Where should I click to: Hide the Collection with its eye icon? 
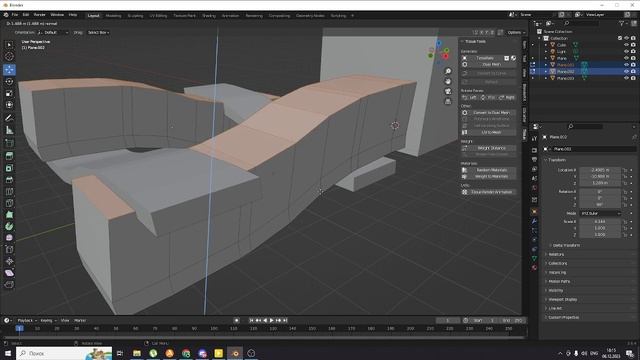(x=626, y=38)
